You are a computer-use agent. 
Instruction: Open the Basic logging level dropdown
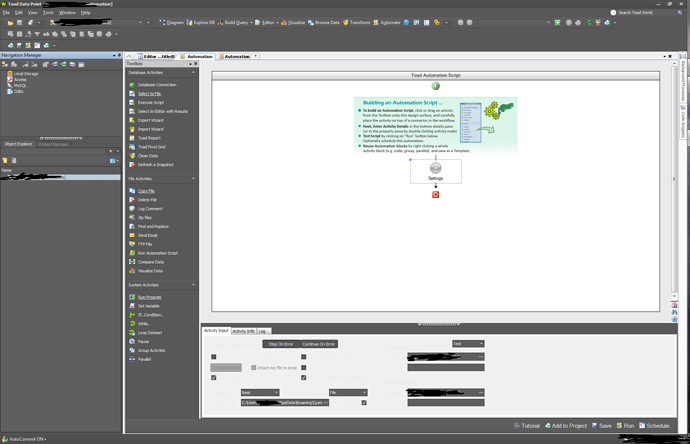click(260, 393)
